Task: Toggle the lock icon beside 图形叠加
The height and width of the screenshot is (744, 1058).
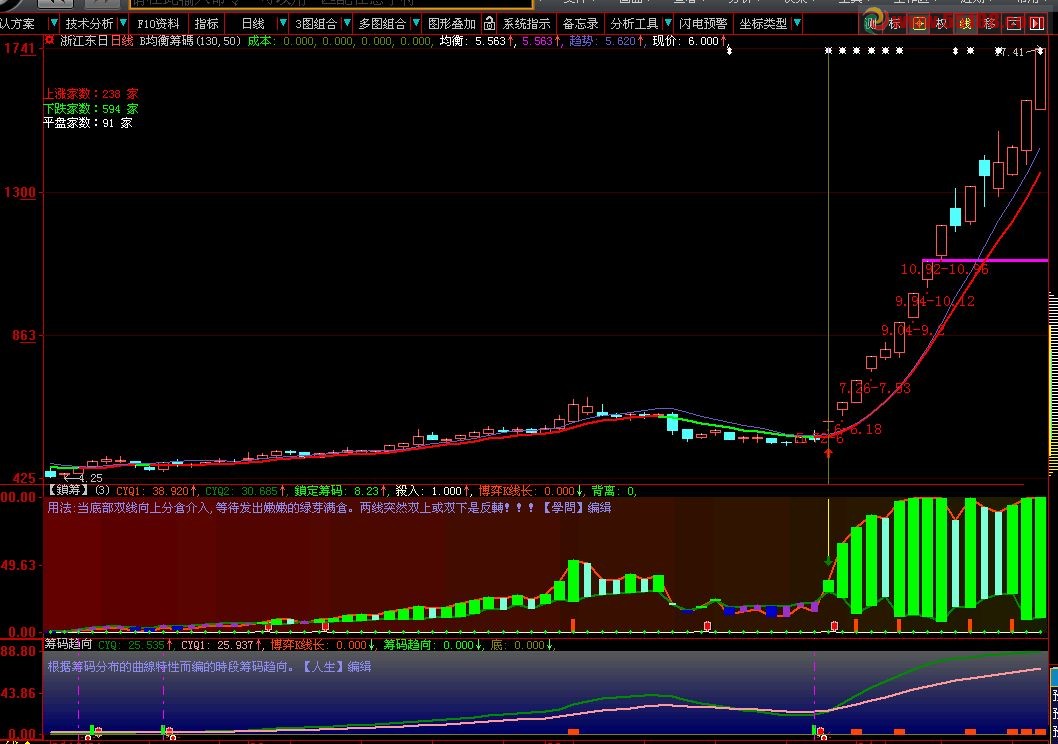Action: click(x=489, y=24)
